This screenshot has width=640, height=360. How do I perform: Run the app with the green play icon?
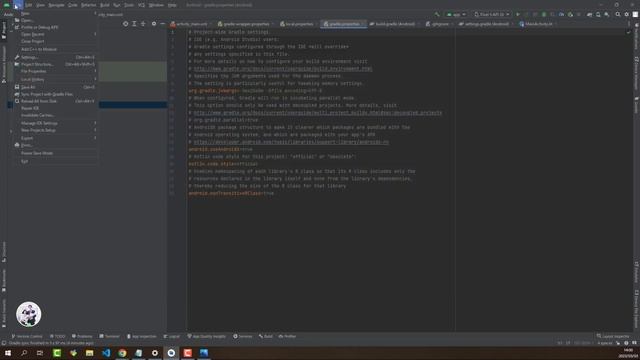[x=518, y=14]
